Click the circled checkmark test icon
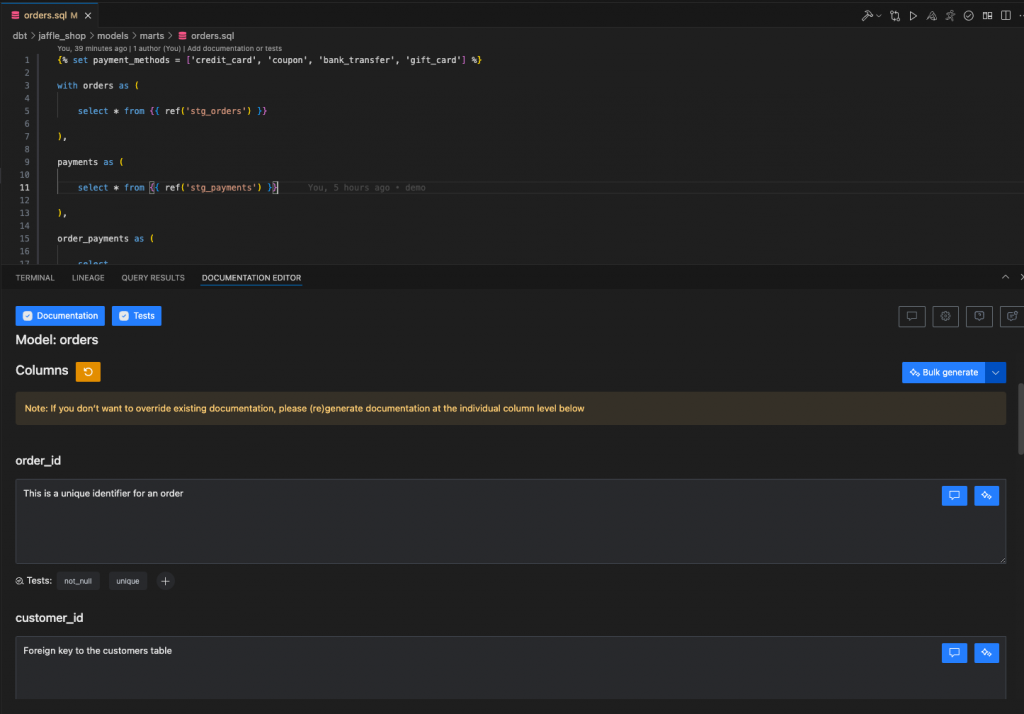Screen dimensions: 1024x714 968,16
